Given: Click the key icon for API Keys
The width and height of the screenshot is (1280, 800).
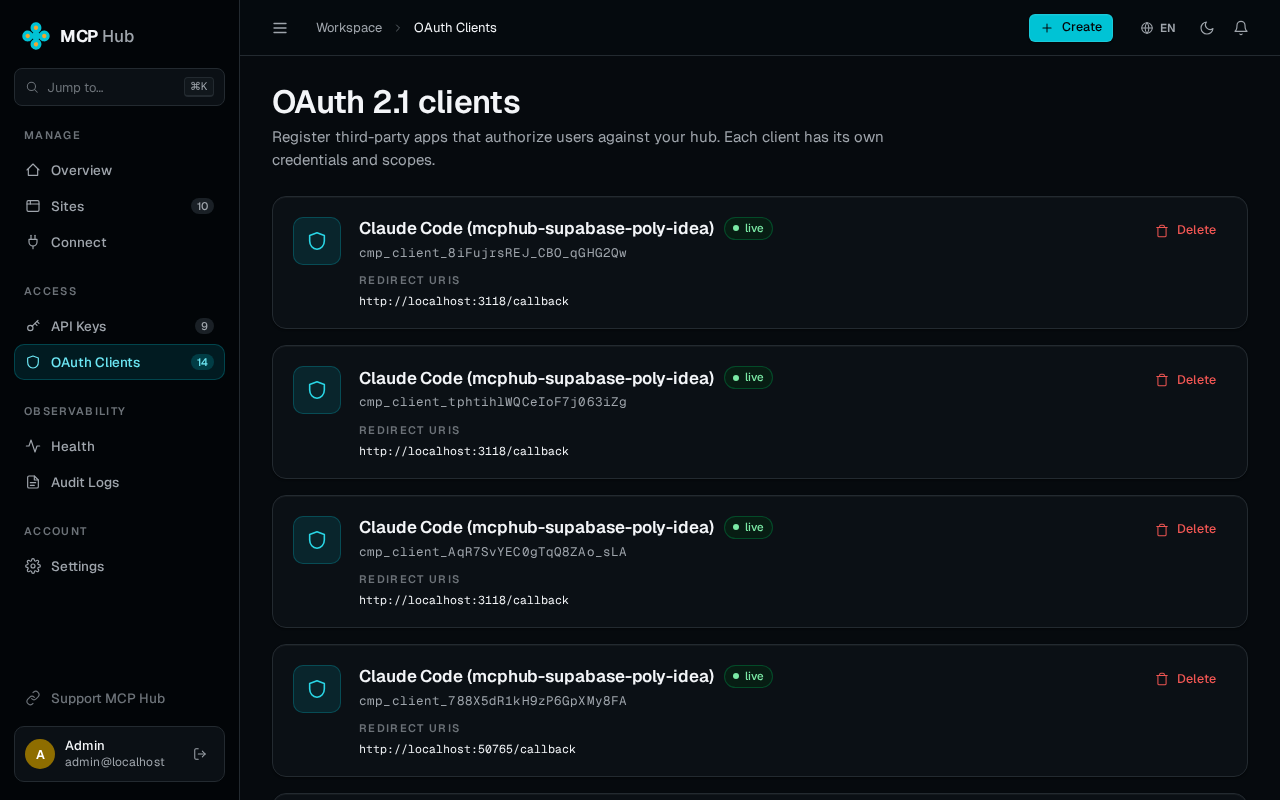Looking at the screenshot, I should point(33,326).
